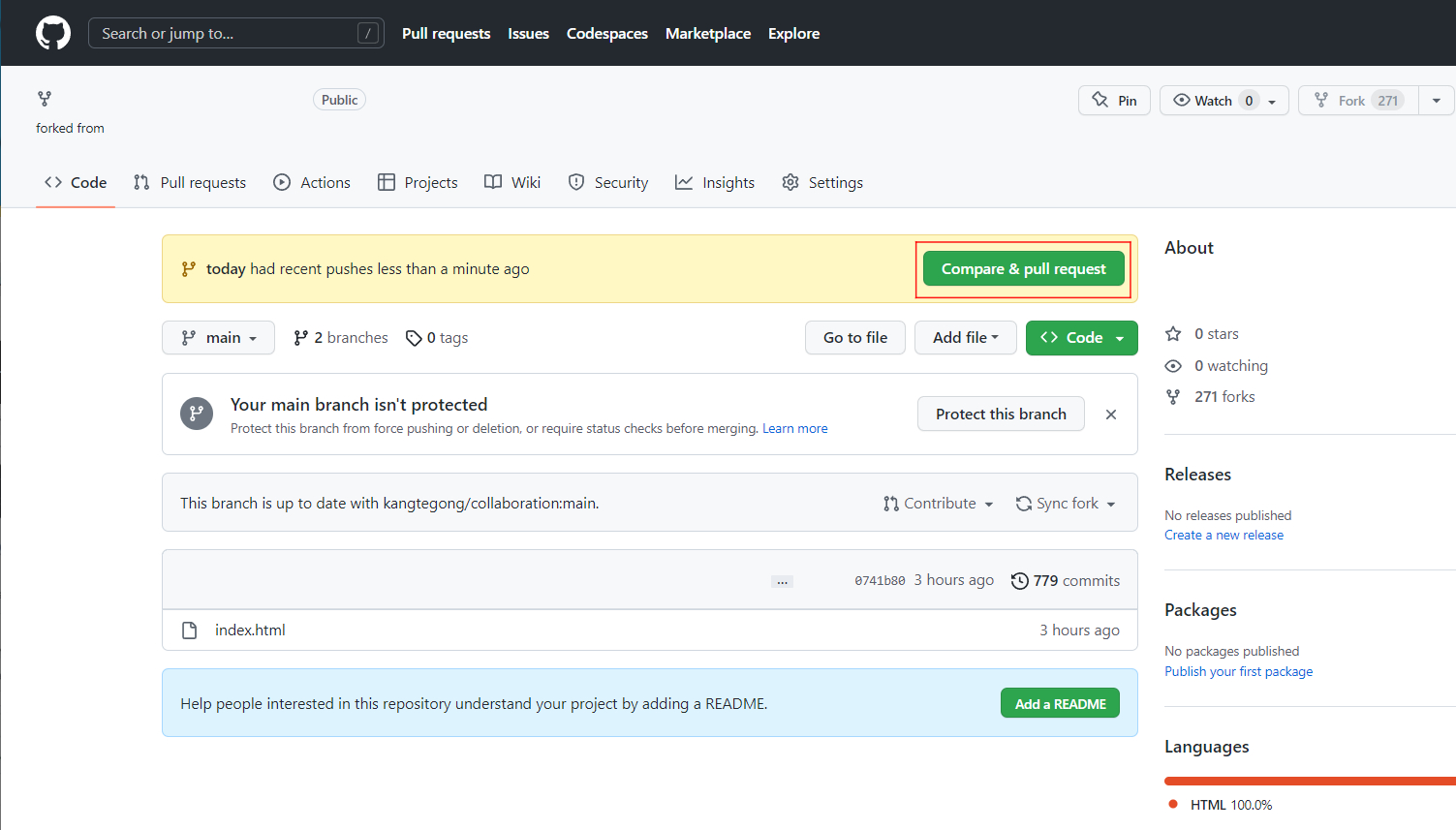This screenshot has width=1456, height=830.
Task: Click the branch icon next to 2 branches
Action: (x=301, y=338)
